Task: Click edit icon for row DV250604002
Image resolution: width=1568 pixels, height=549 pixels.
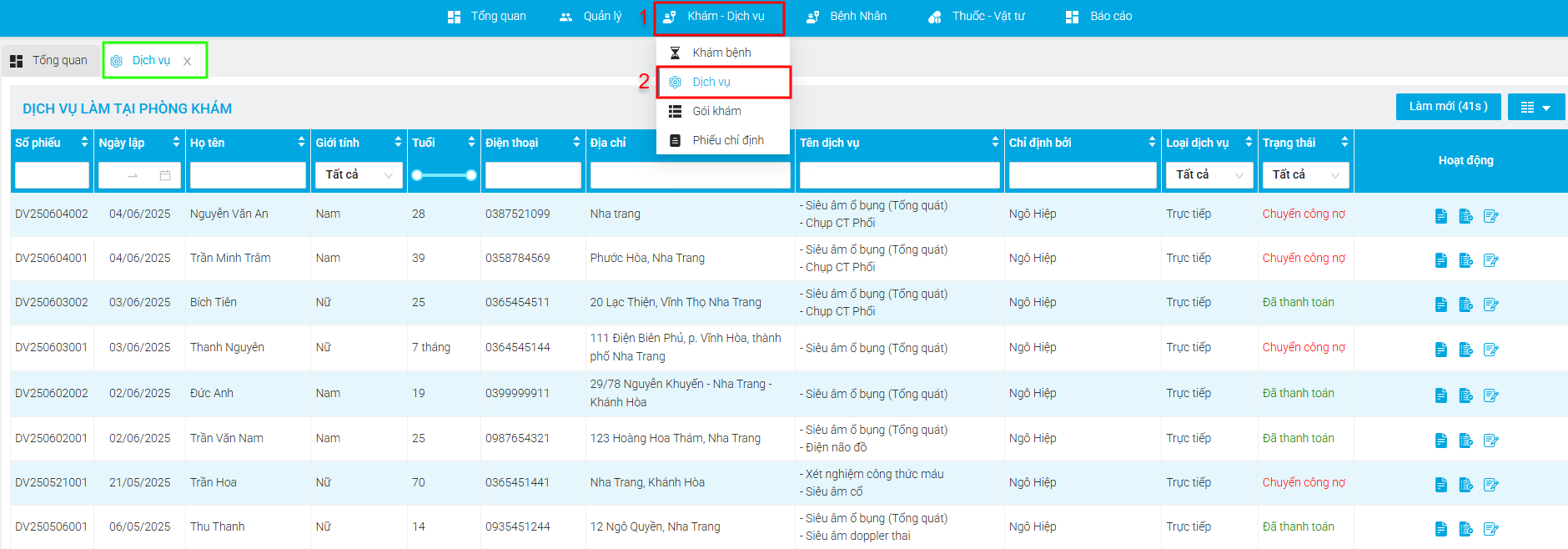Action: 1491,216
